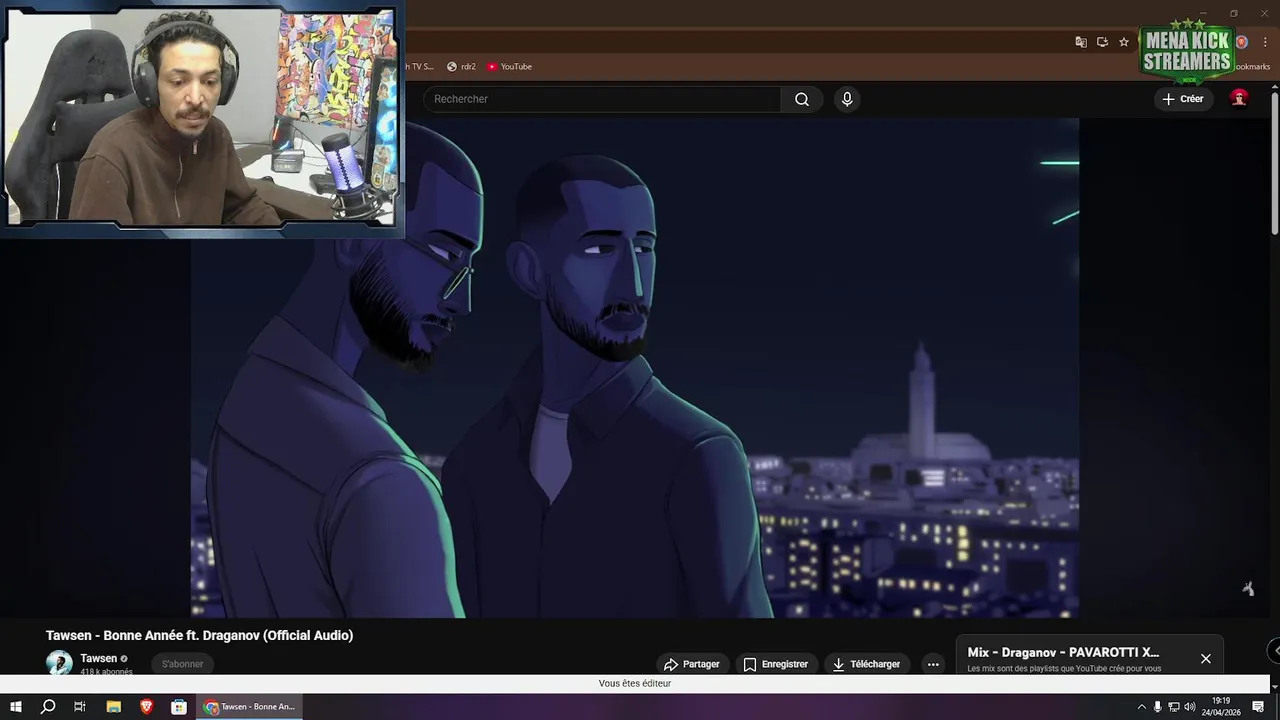Viewport: 1280px width, 720px height.
Task: Show hidden system tray icons
Action: tap(1142, 707)
